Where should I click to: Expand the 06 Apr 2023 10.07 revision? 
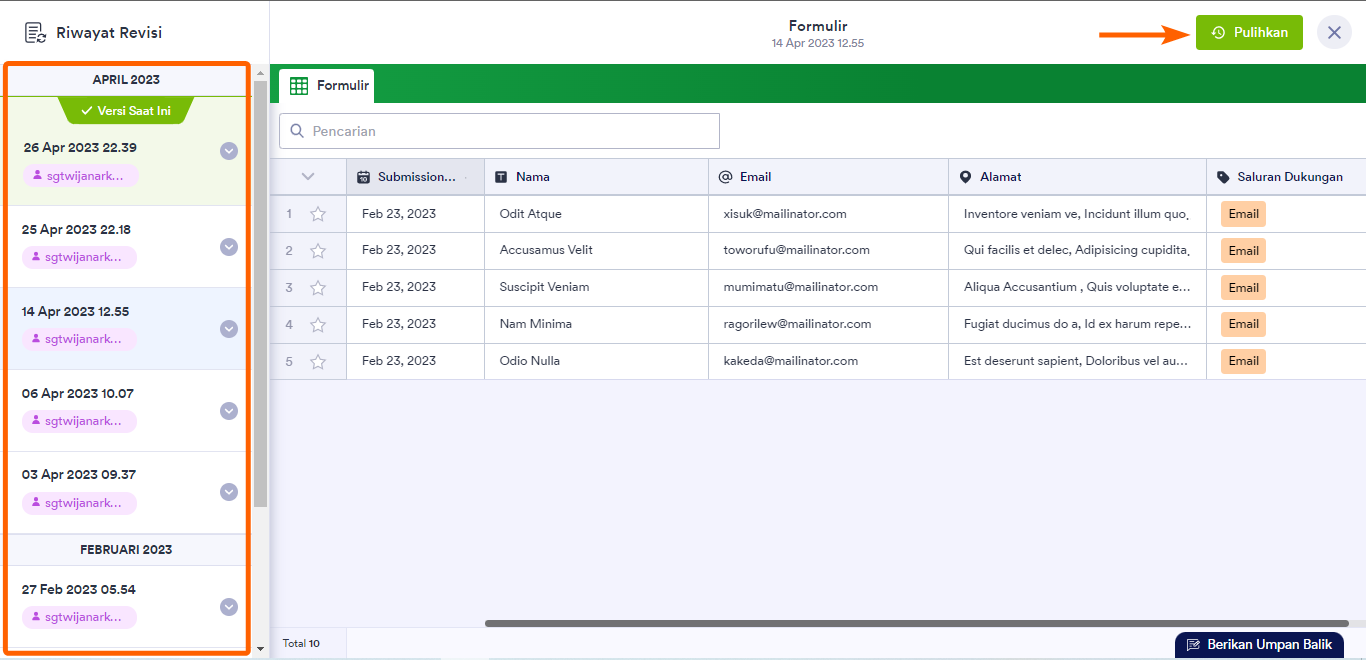pos(229,411)
